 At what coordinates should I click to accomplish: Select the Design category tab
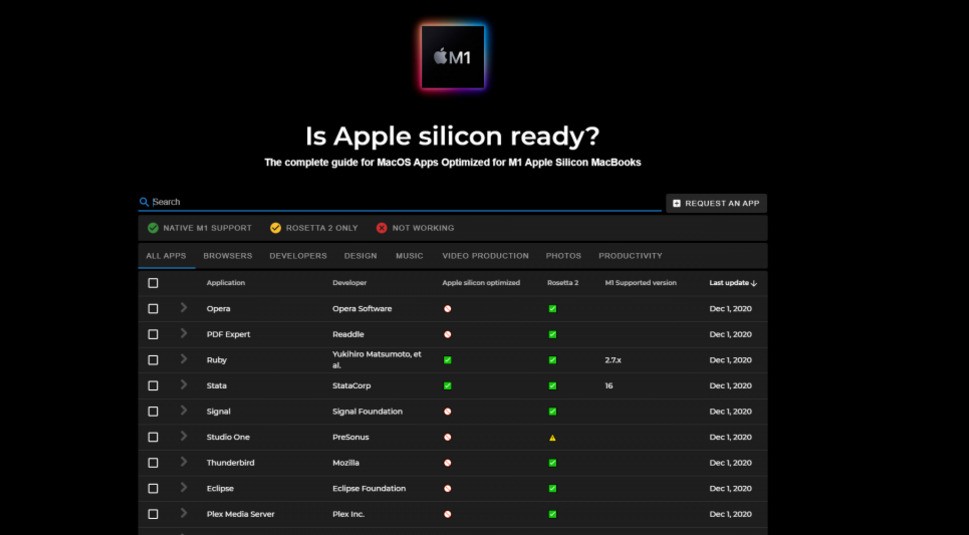tap(360, 256)
